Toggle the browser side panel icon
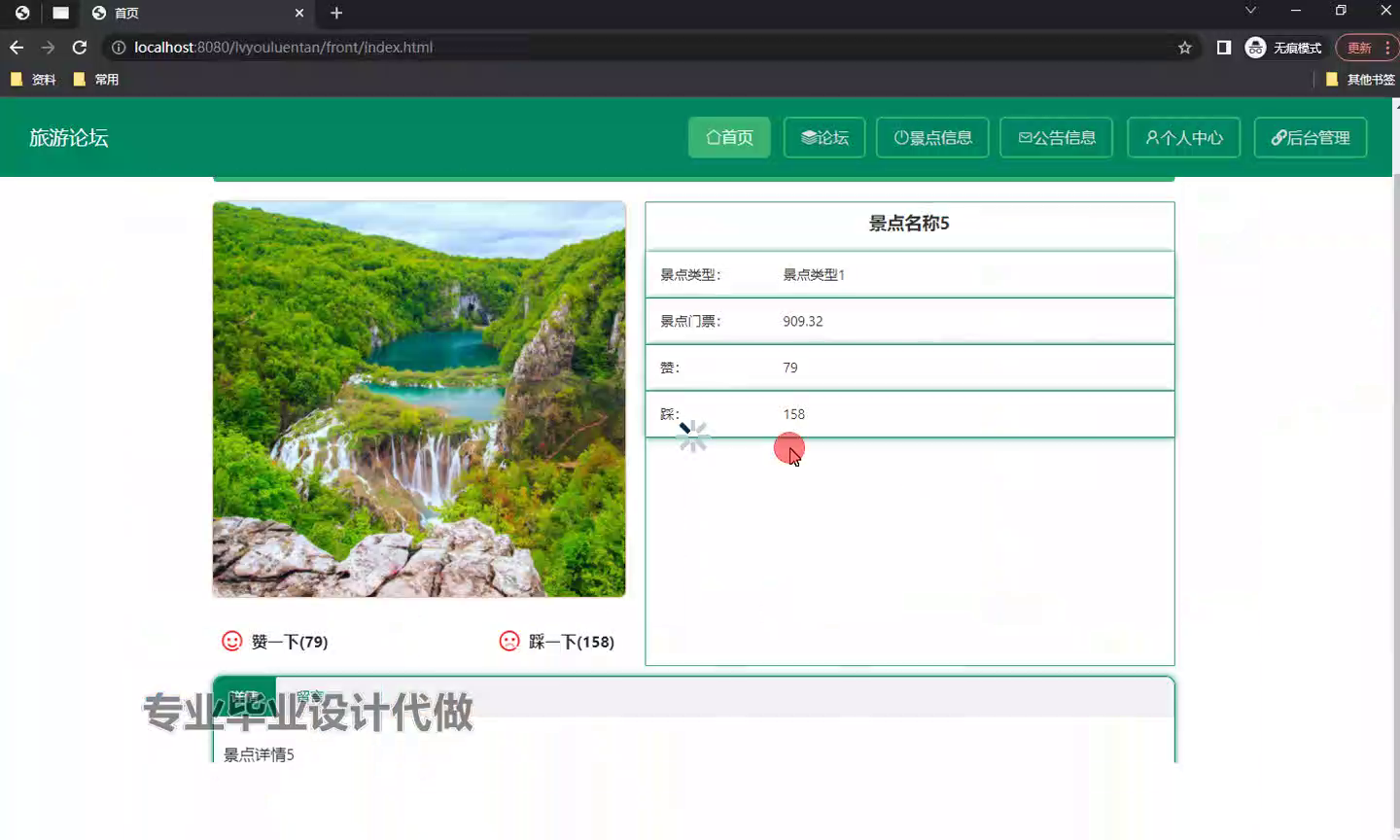The image size is (1400, 840). (x=1224, y=47)
